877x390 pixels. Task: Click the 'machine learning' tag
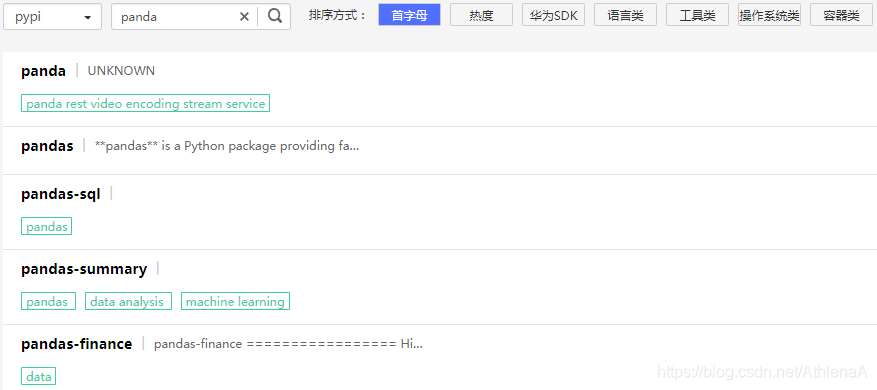[x=235, y=301]
